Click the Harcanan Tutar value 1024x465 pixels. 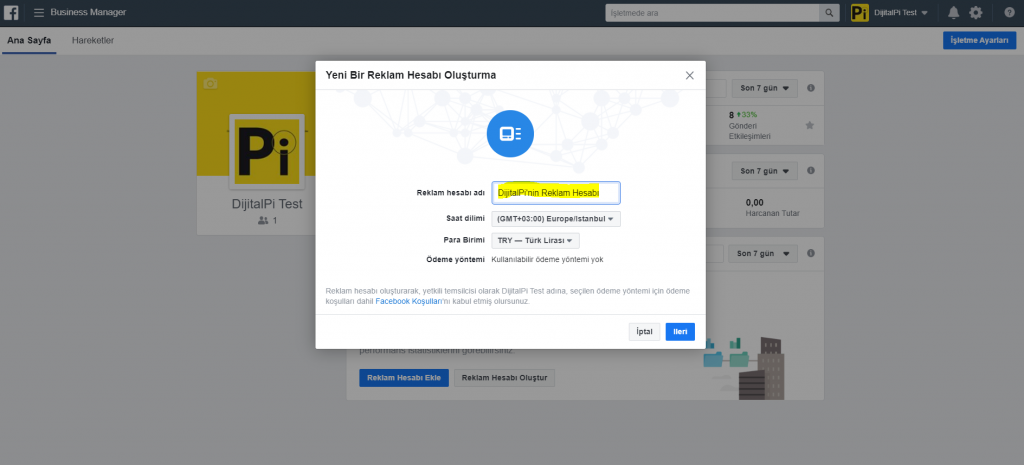(754, 202)
